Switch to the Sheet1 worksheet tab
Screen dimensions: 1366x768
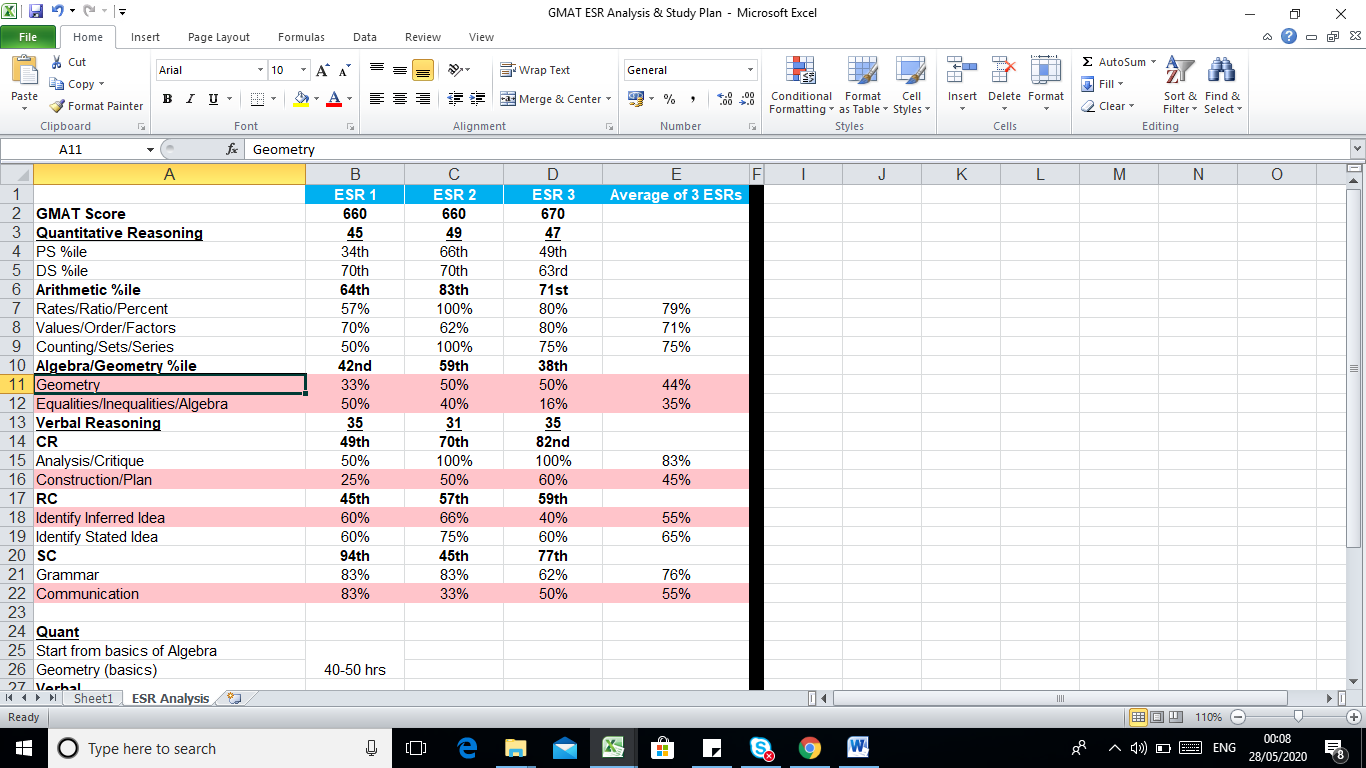[94, 698]
